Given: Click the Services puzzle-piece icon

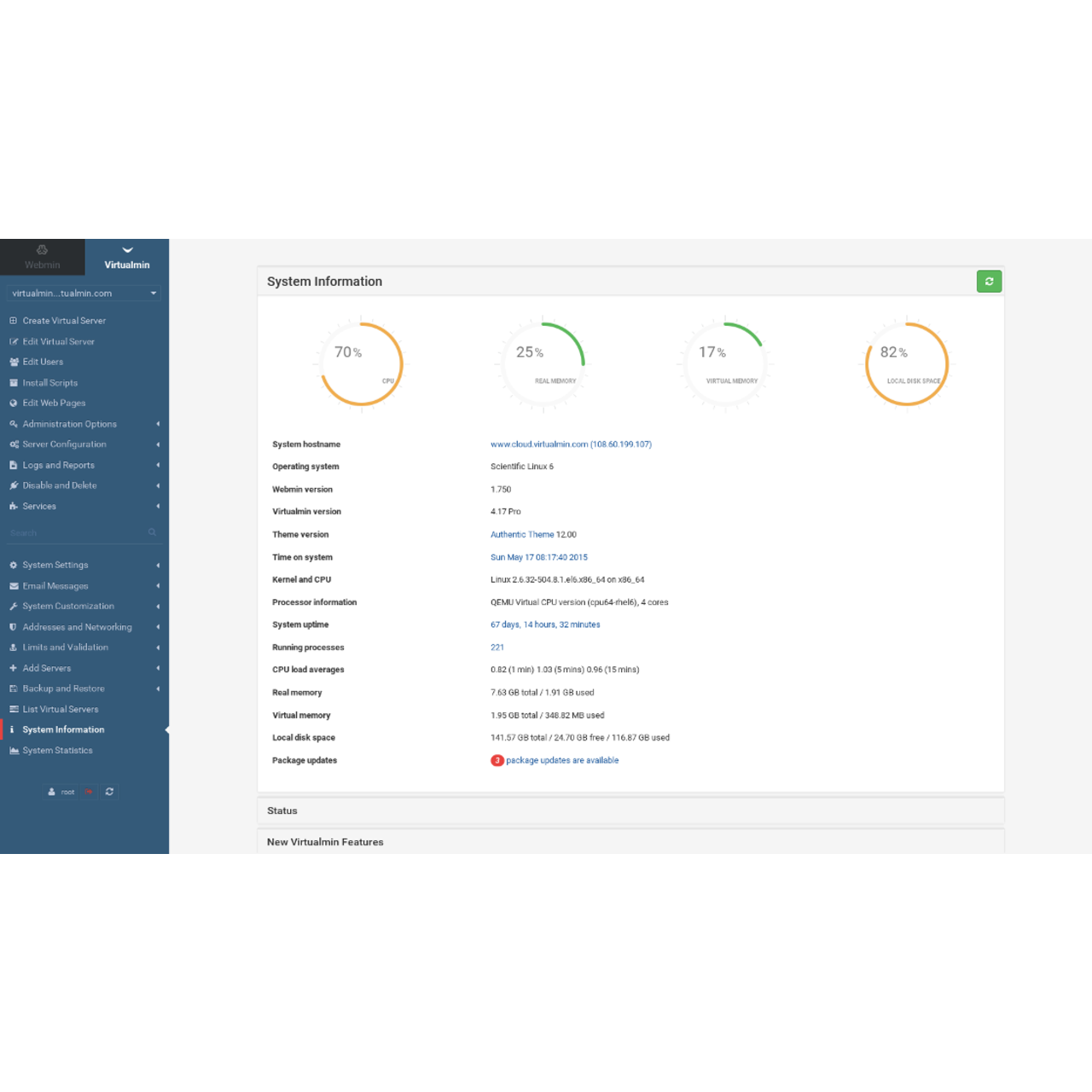Looking at the screenshot, I should coord(13,506).
